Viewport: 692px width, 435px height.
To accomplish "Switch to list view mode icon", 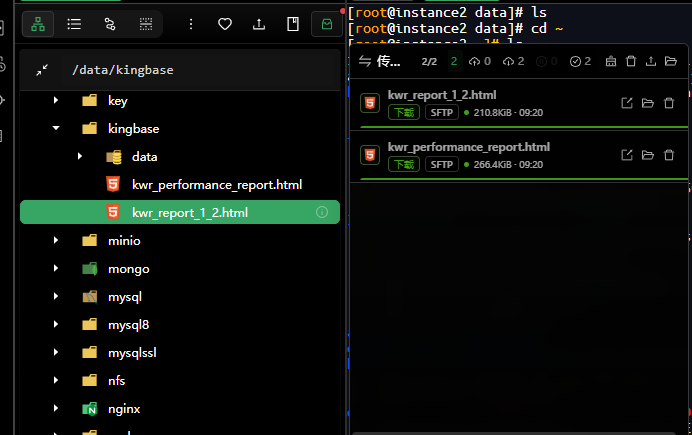I will [x=74, y=24].
